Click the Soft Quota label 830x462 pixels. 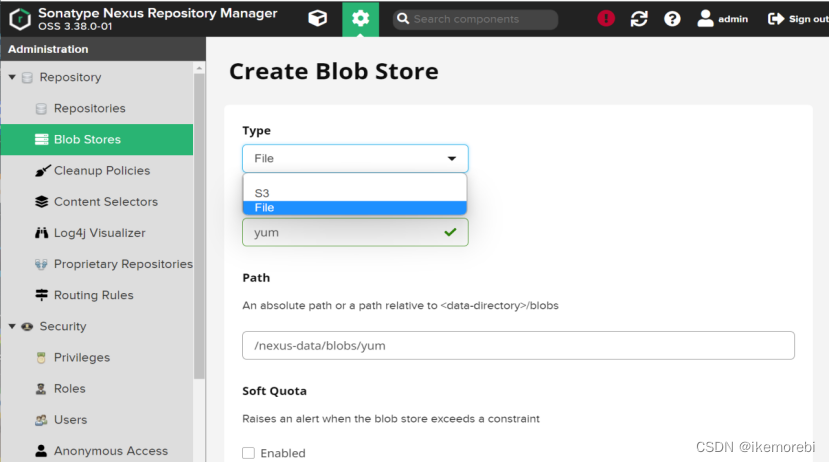tap(274, 391)
